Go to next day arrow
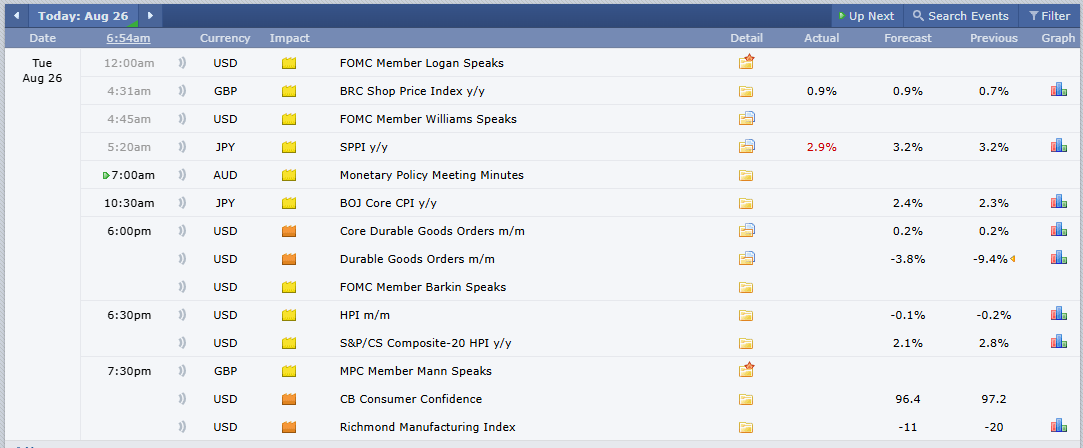Screen dimensions: 1083x448 point(150,16)
